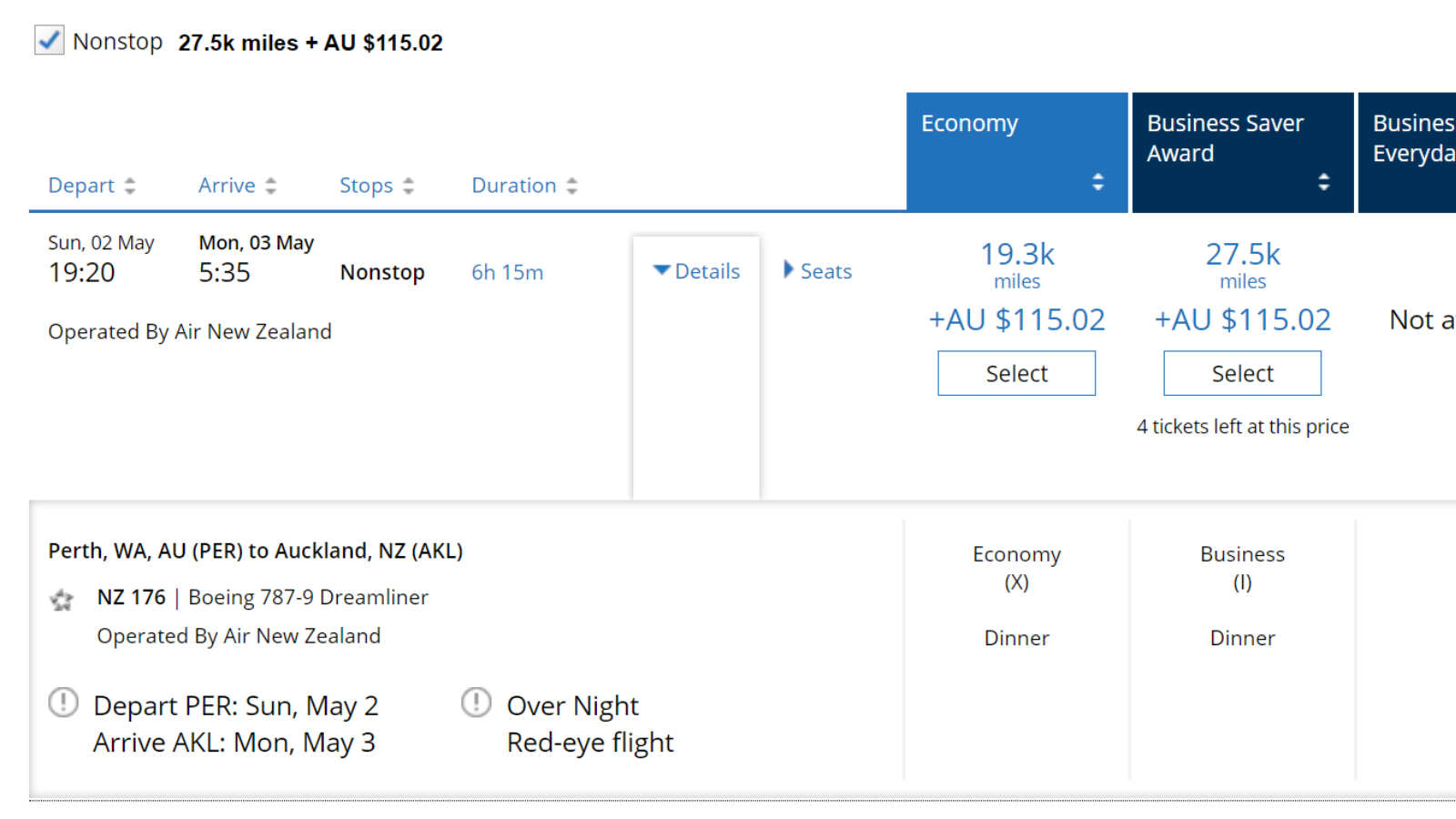Sort flights by Arrive column arrows
This screenshot has height=819, width=1456.
coord(270,186)
